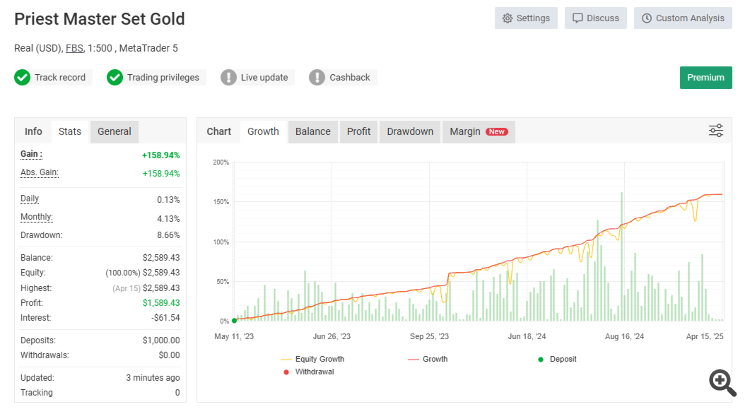Click the Balance $2,589.43 value
This screenshot has height=409, width=750.
(161, 258)
